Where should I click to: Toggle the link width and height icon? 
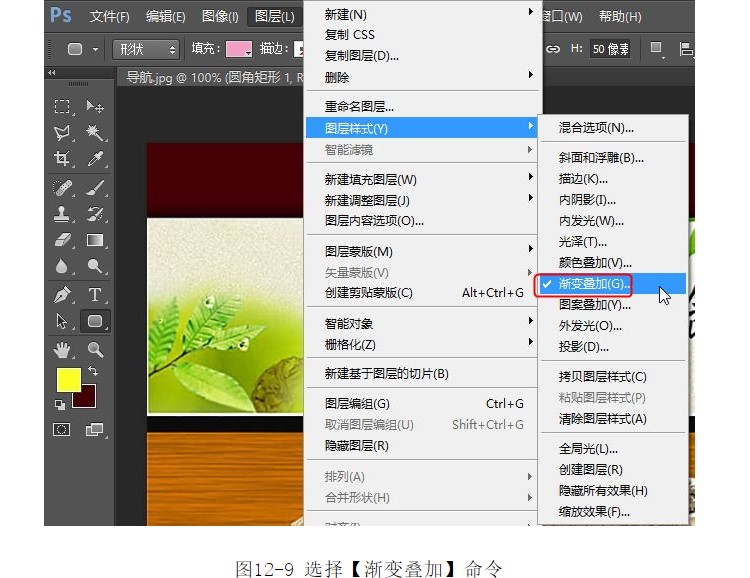(x=553, y=48)
